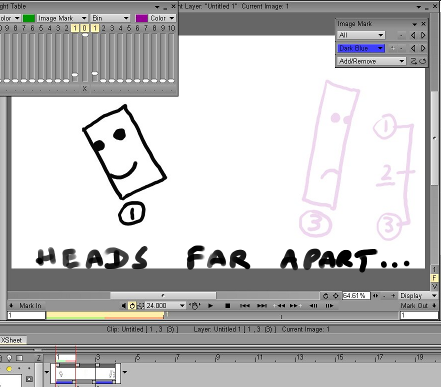Click the green color swatch in Light Table
The width and height of the screenshot is (441, 387).
[x=29, y=18]
